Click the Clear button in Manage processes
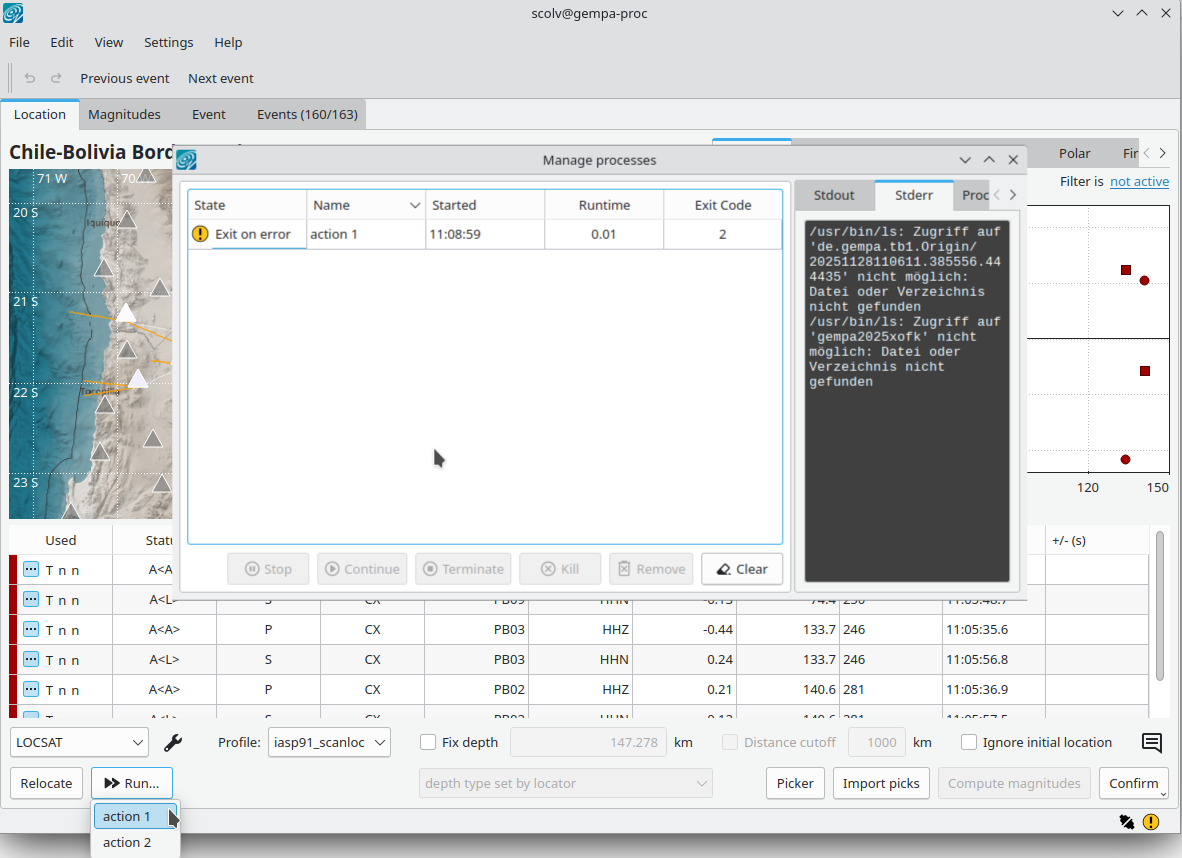The width and height of the screenshot is (1182, 858). 741,569
